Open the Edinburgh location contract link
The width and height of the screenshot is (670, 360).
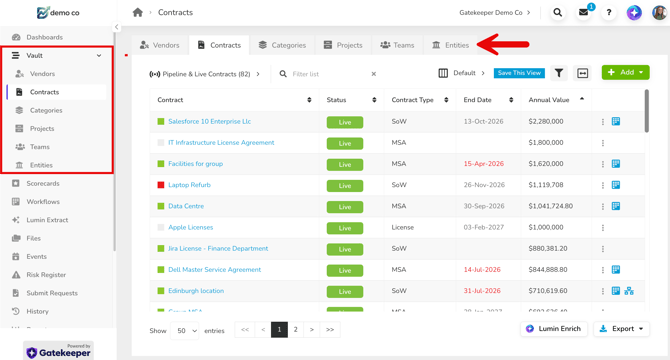(196, 291)
